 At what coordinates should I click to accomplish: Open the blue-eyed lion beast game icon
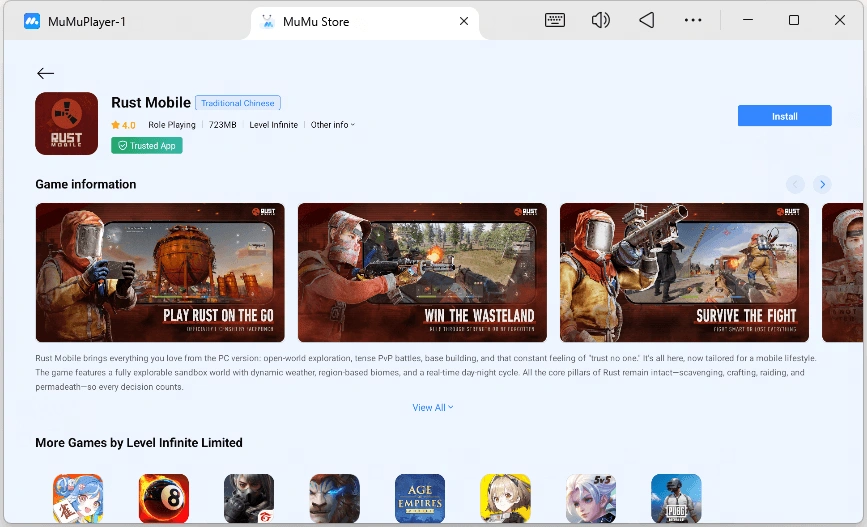click(335, 498)
